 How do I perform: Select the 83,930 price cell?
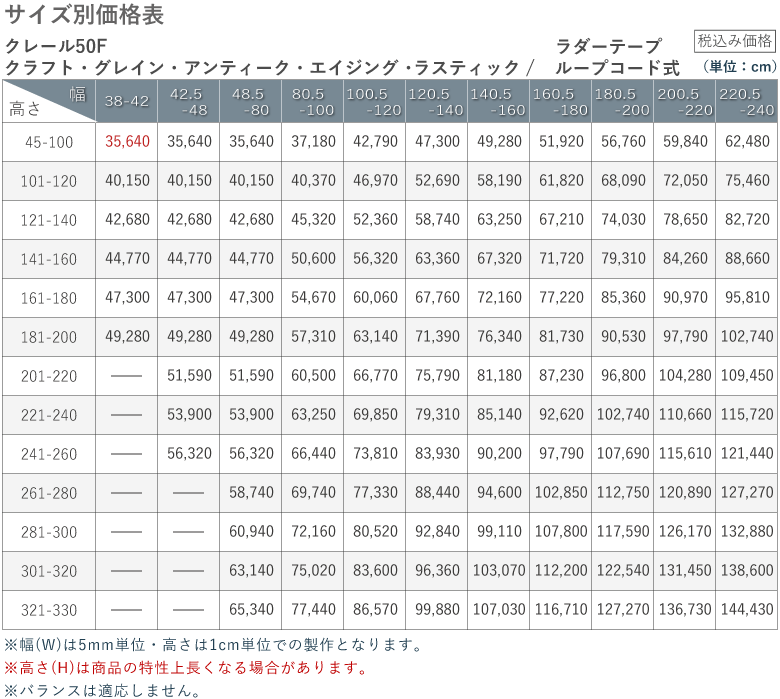pyautogui.click(x=437, y=454)
